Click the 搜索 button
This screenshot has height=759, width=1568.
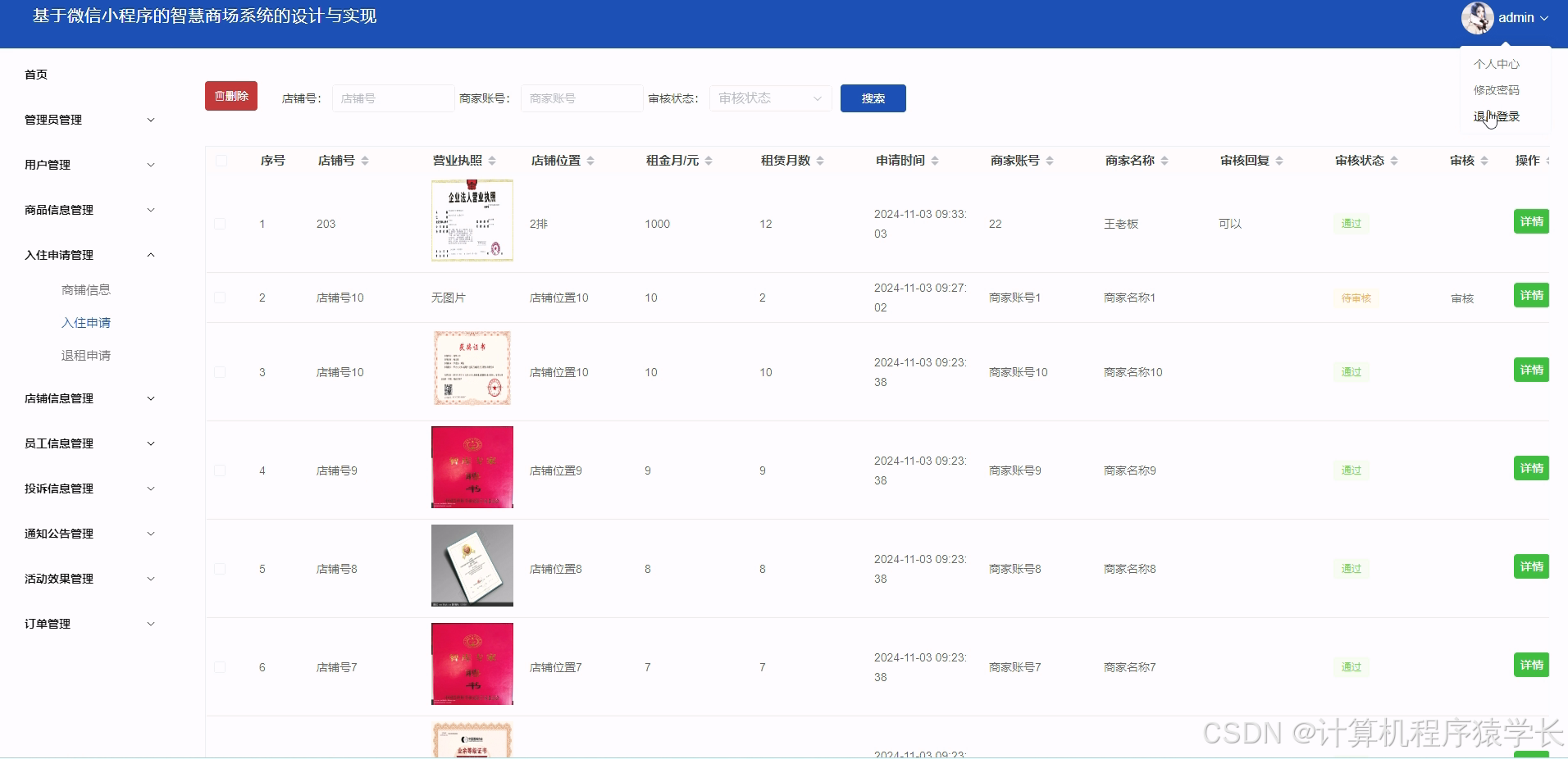coord(873,98)
